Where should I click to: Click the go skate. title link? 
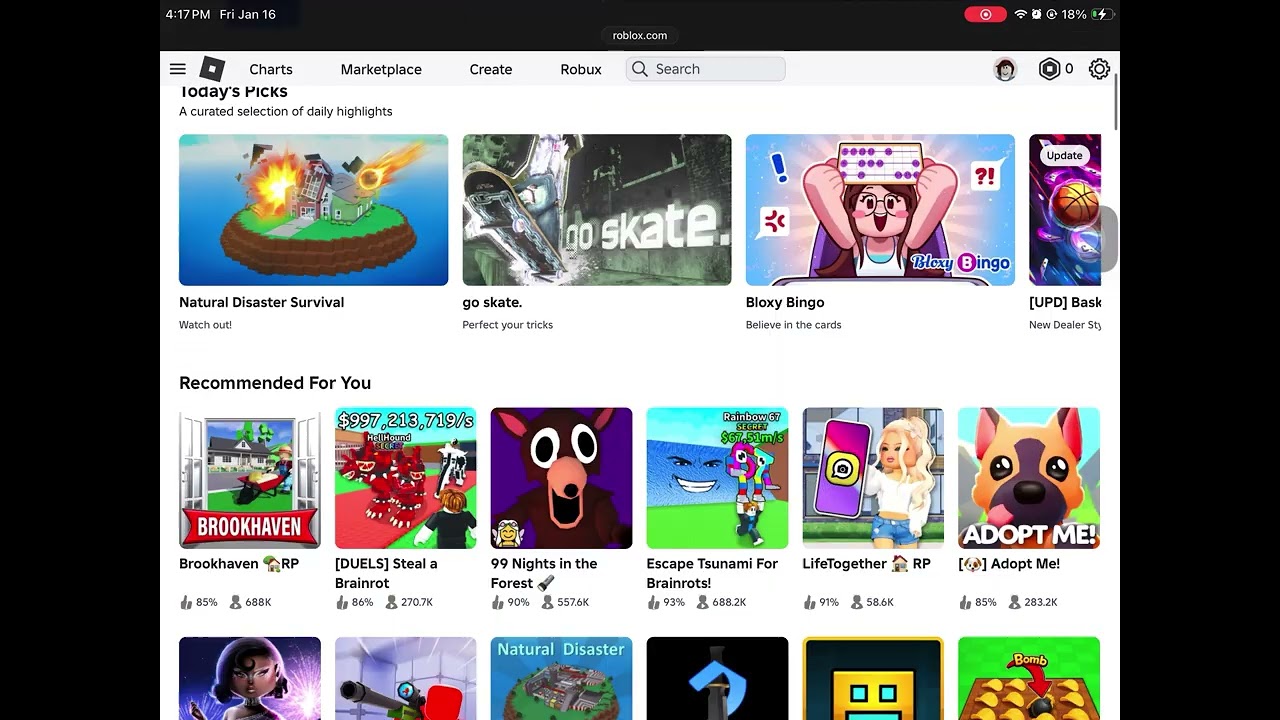coord(492,302)
